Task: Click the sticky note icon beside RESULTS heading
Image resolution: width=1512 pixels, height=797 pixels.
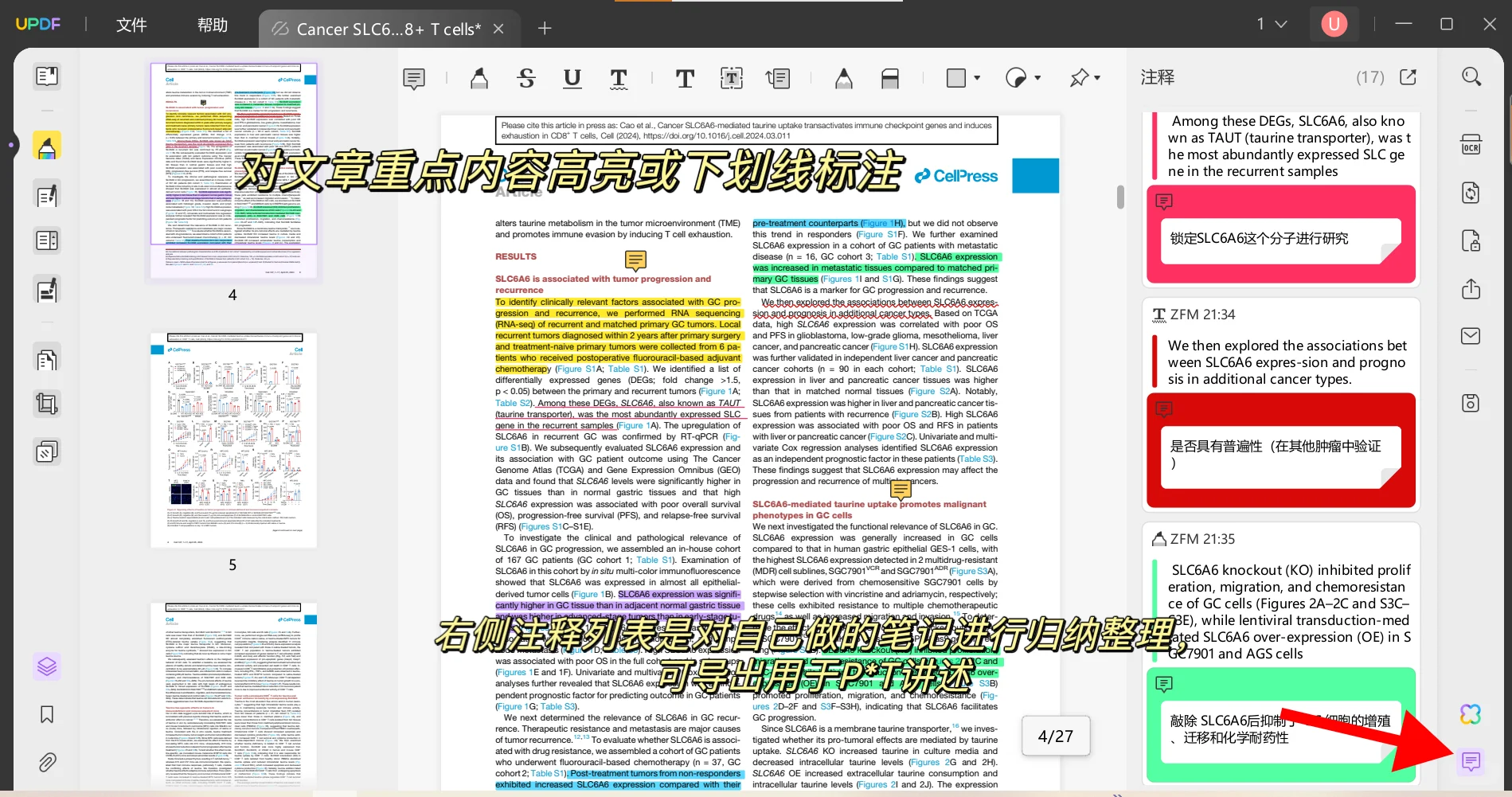Action: click(635, 260)
